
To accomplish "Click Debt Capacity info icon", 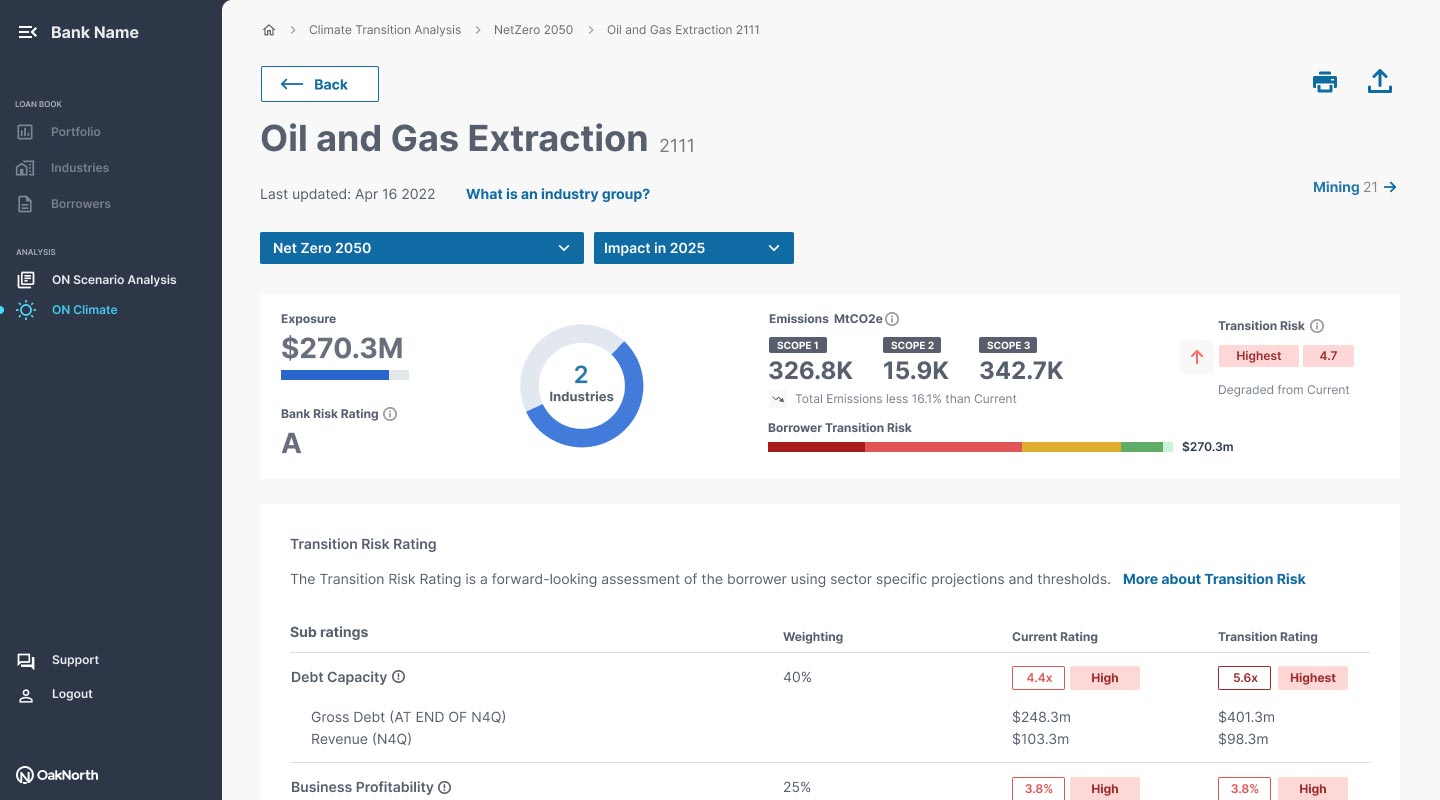I will [398, 677].
